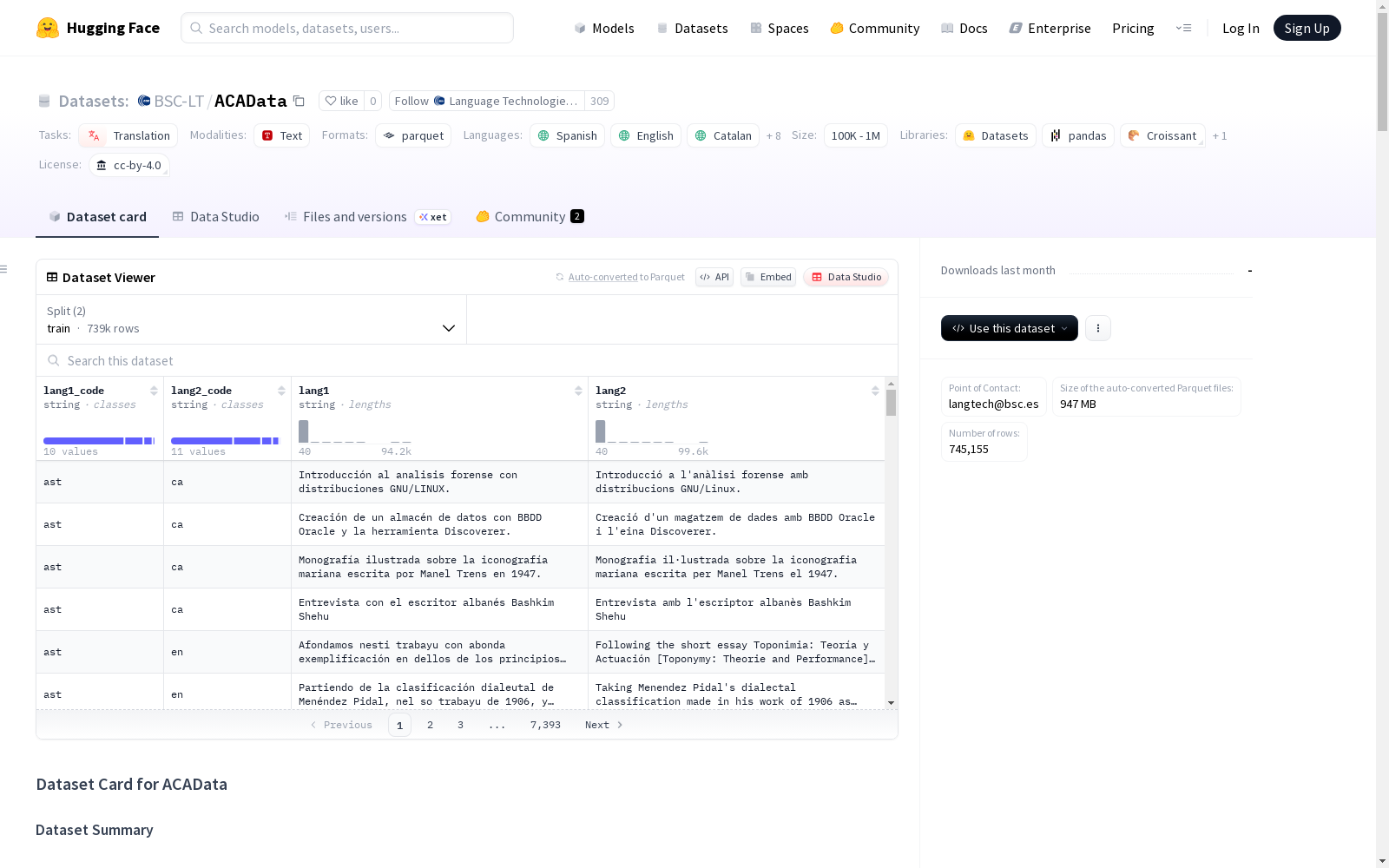Click the pandas library icon
1389x868 pixels.
[1056, 135]
